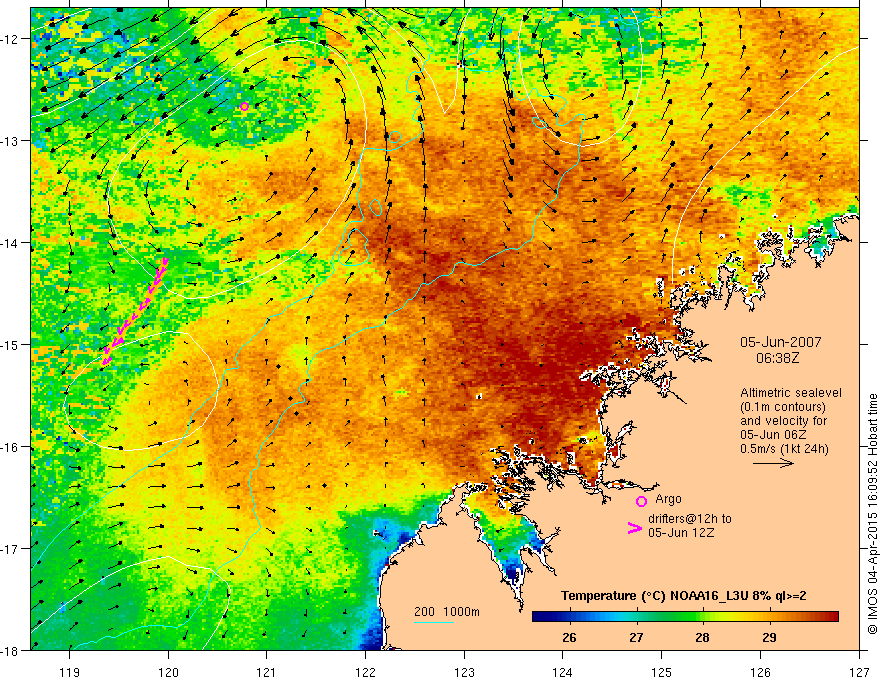880x680 pixels.
Task: Click the magenta drifter arrowhead legend symbol
Action: pyautogui.click(x=635, y=528)
